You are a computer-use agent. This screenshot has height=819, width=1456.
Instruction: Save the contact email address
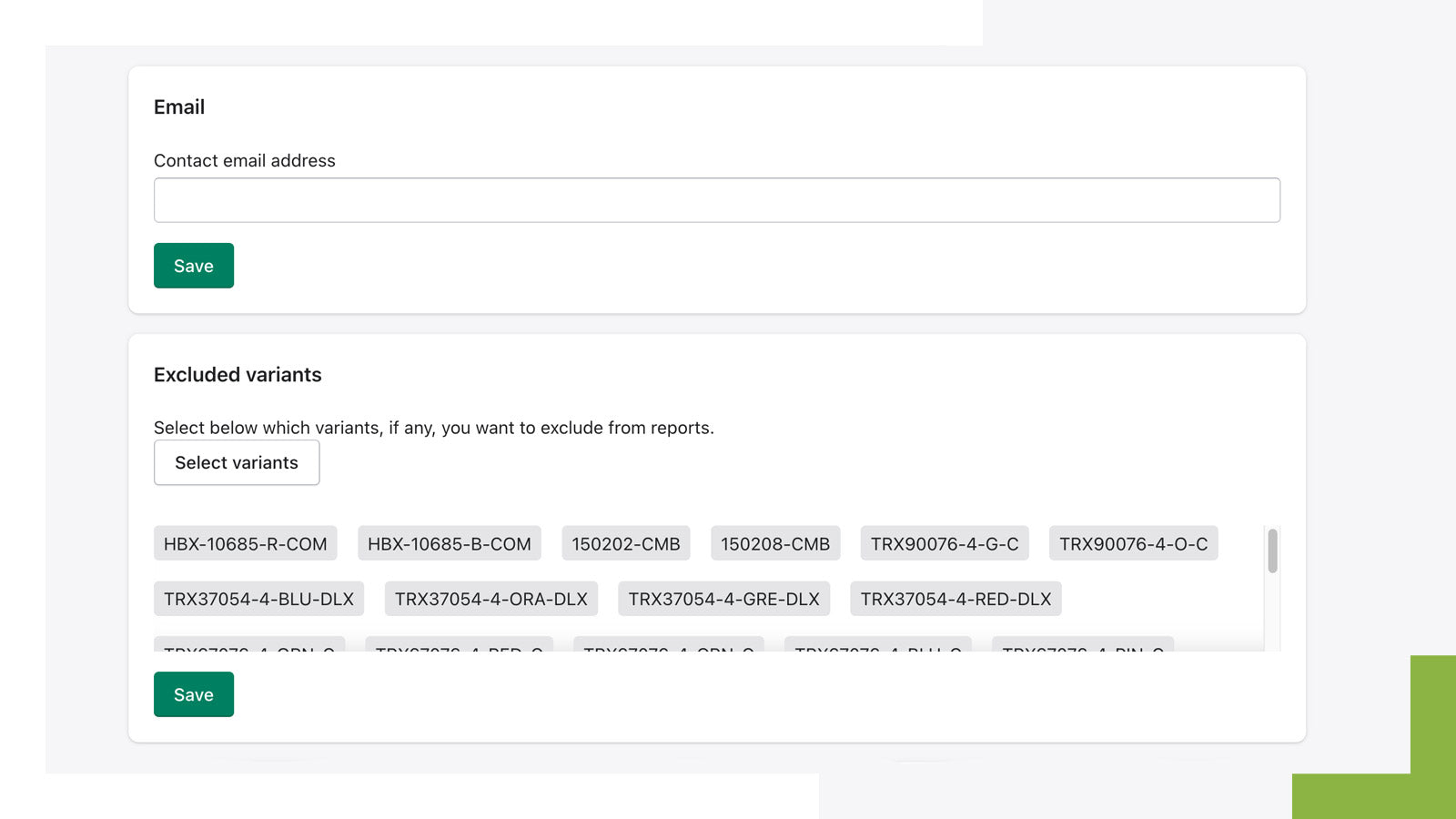[x=193, y=266]
